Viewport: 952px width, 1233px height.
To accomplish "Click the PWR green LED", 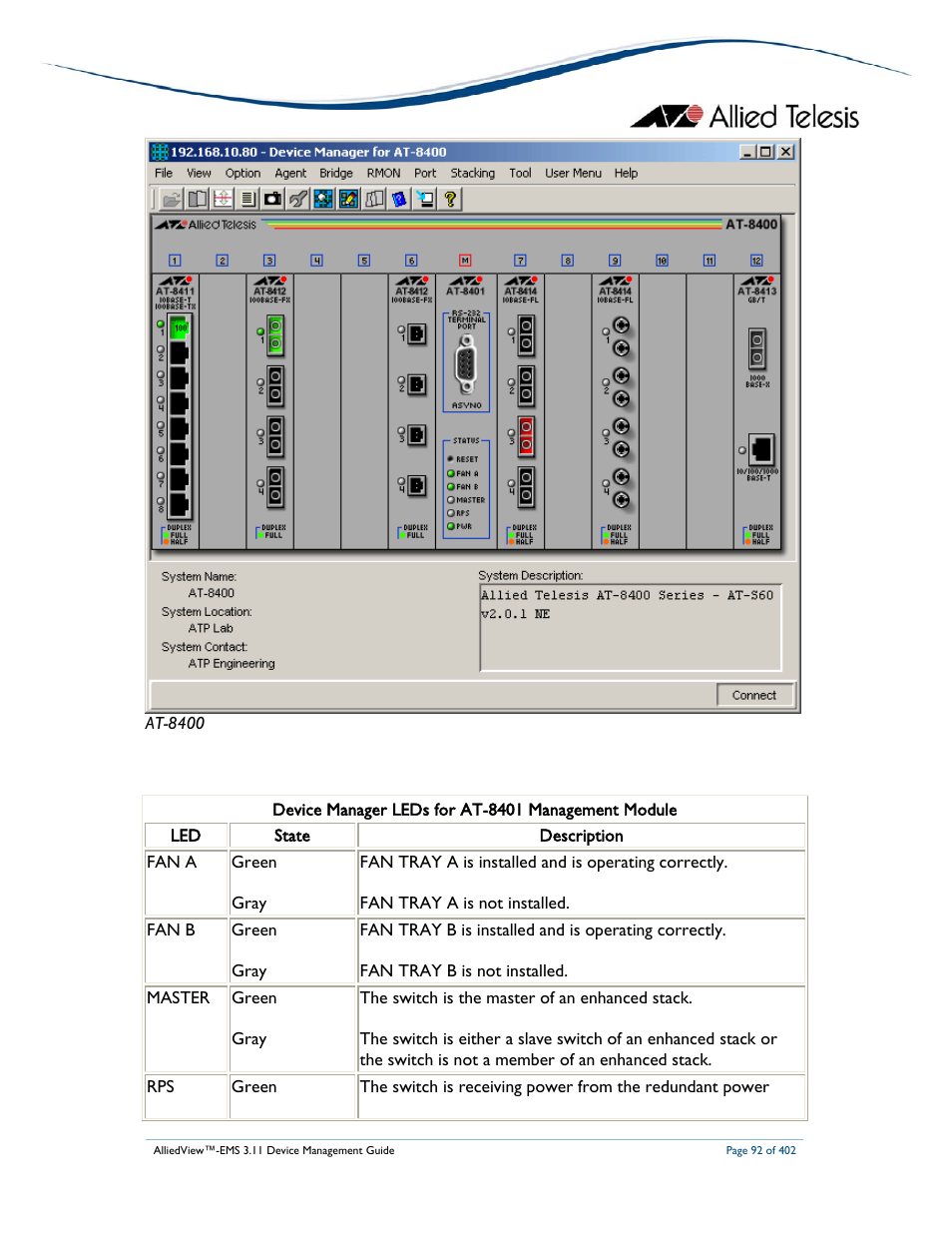I will coord(451,526).
